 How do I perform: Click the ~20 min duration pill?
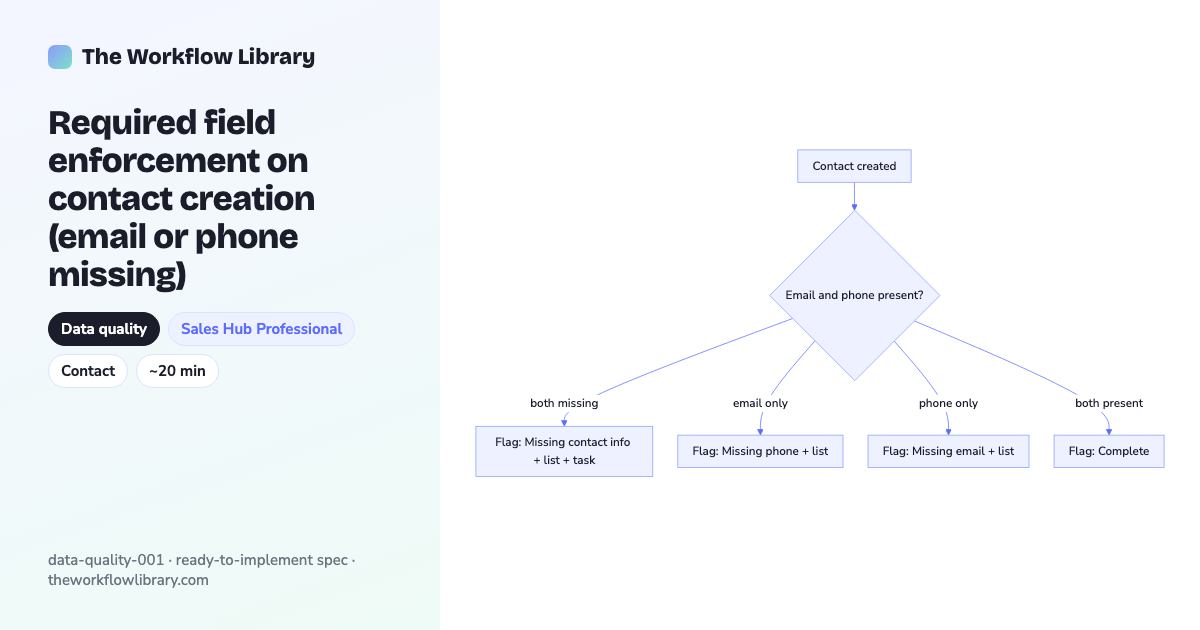click(177, 371)
